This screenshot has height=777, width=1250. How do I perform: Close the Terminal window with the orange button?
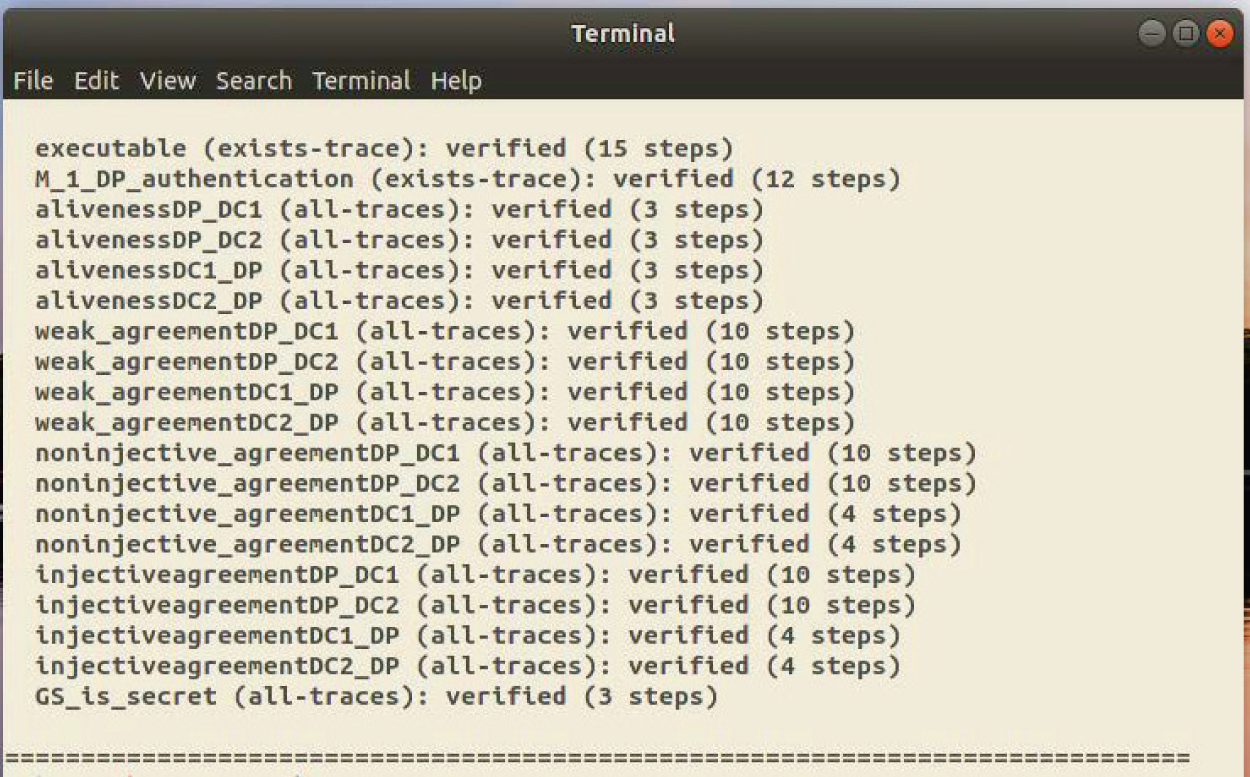coord(1219,34)
